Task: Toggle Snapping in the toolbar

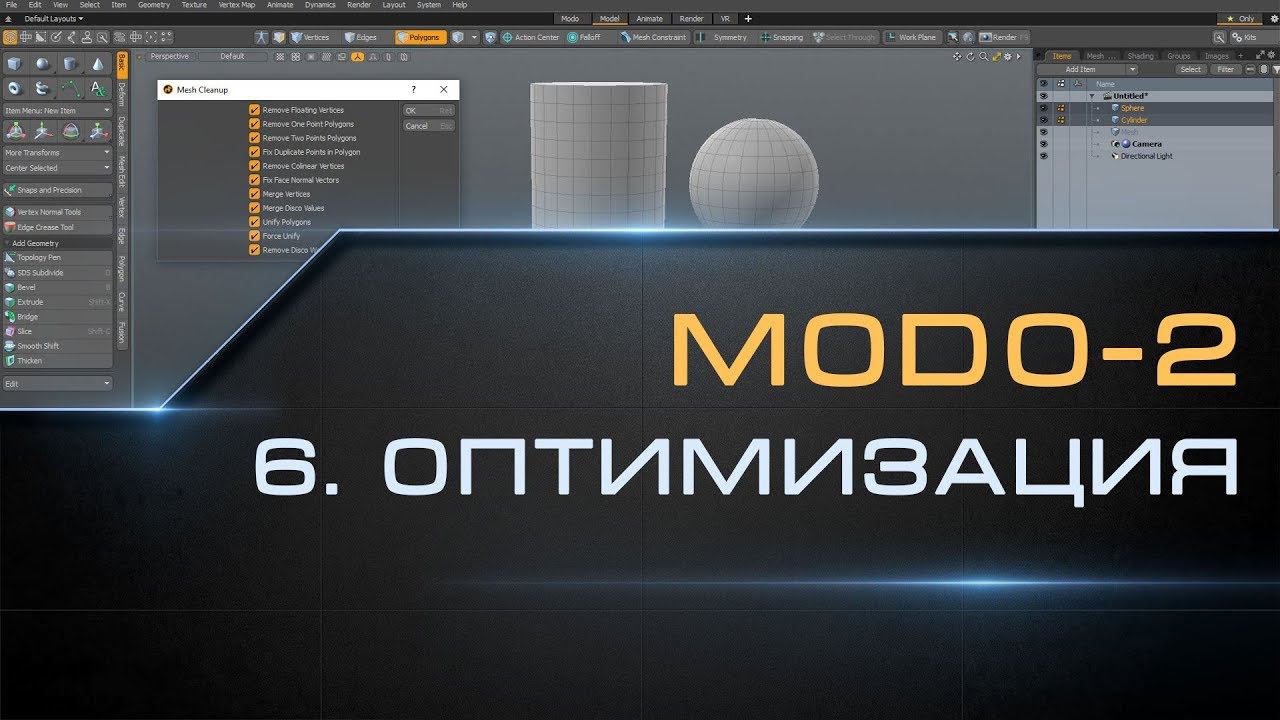Action: 782,37
